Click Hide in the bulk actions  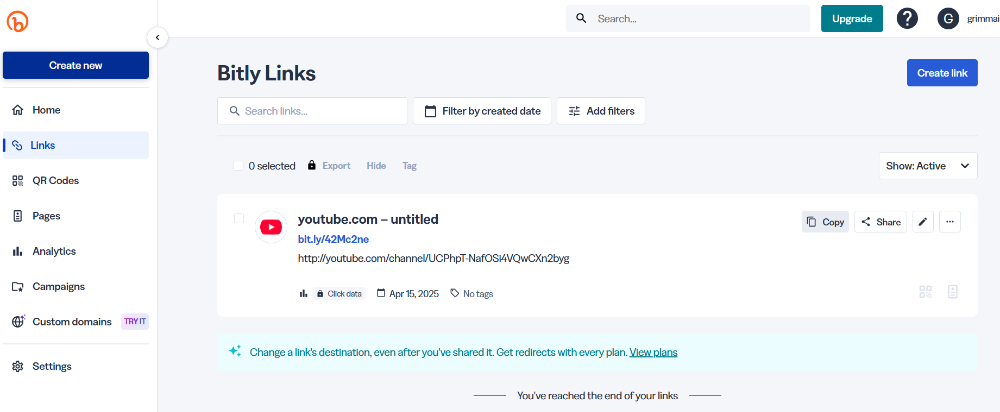(x=376, y=166)
